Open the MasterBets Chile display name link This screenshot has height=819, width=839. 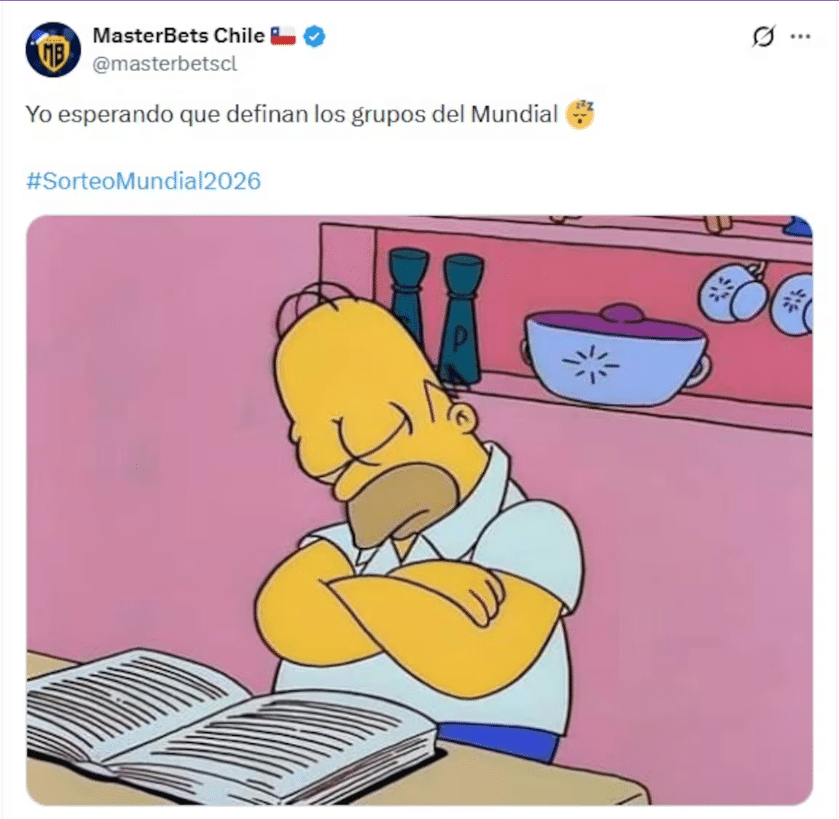click(x=179, y=36)
